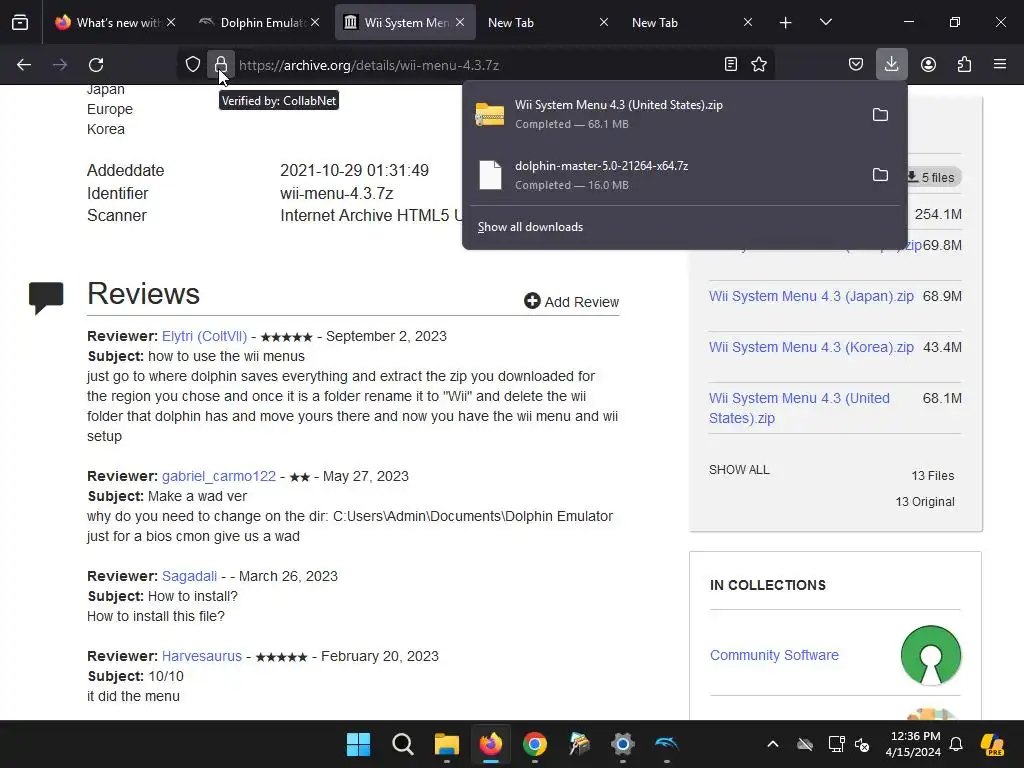This screenshot has height=768, width=1024.
Task: Open the Firefox account icon
Action: coord(928,64)
